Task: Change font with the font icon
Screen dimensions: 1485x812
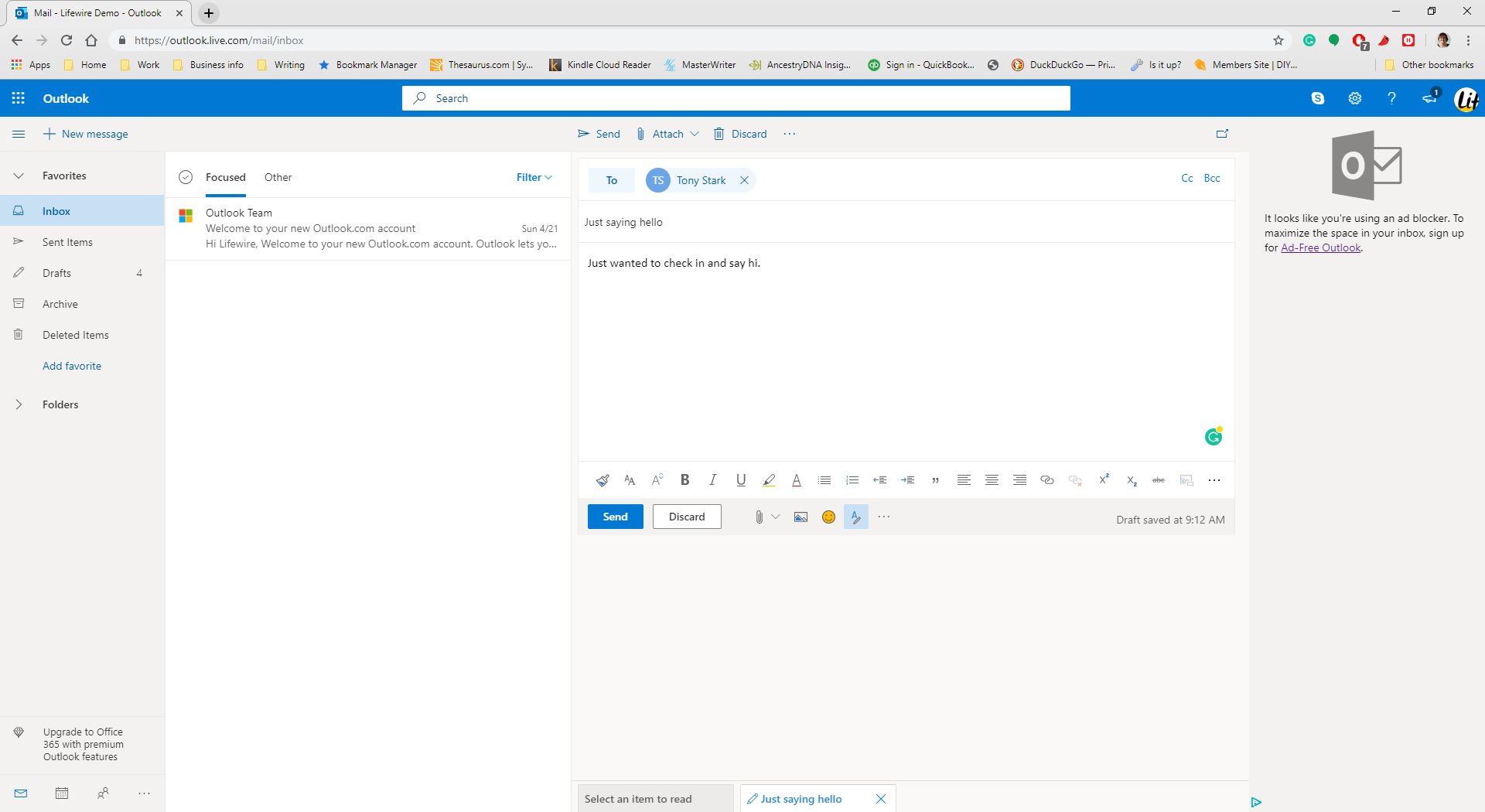Action: (x=630, y=480)
